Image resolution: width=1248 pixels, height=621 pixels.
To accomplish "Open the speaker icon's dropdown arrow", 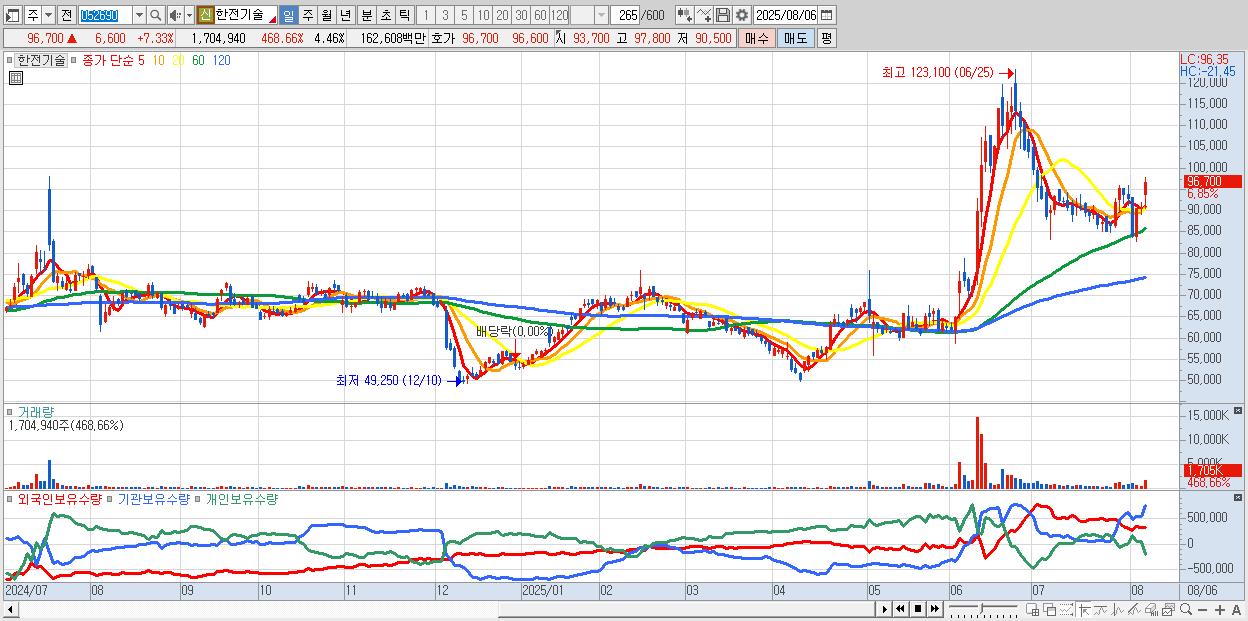I will tap(189, 15).
